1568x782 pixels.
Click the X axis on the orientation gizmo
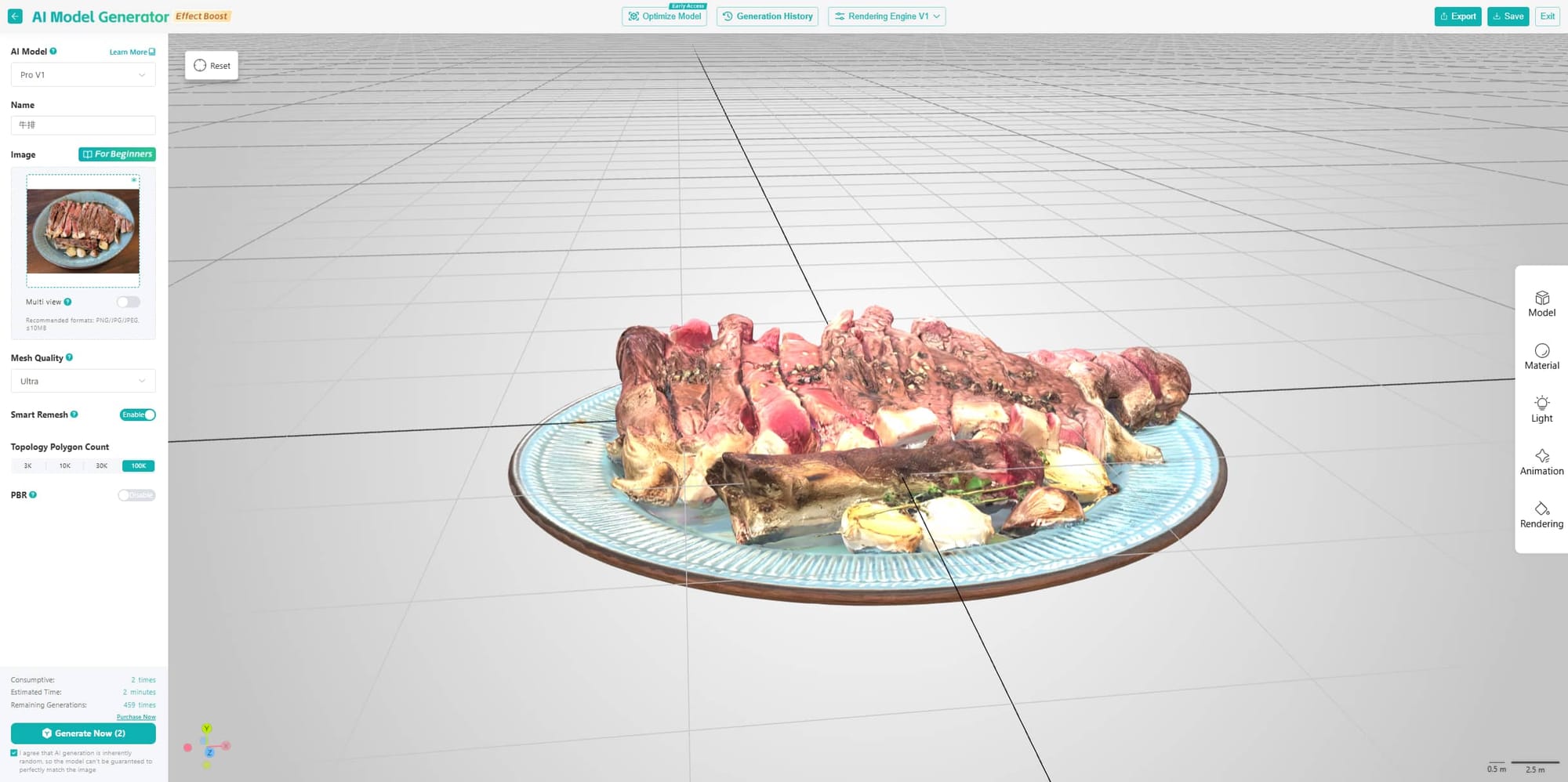(x=226, y=746)
